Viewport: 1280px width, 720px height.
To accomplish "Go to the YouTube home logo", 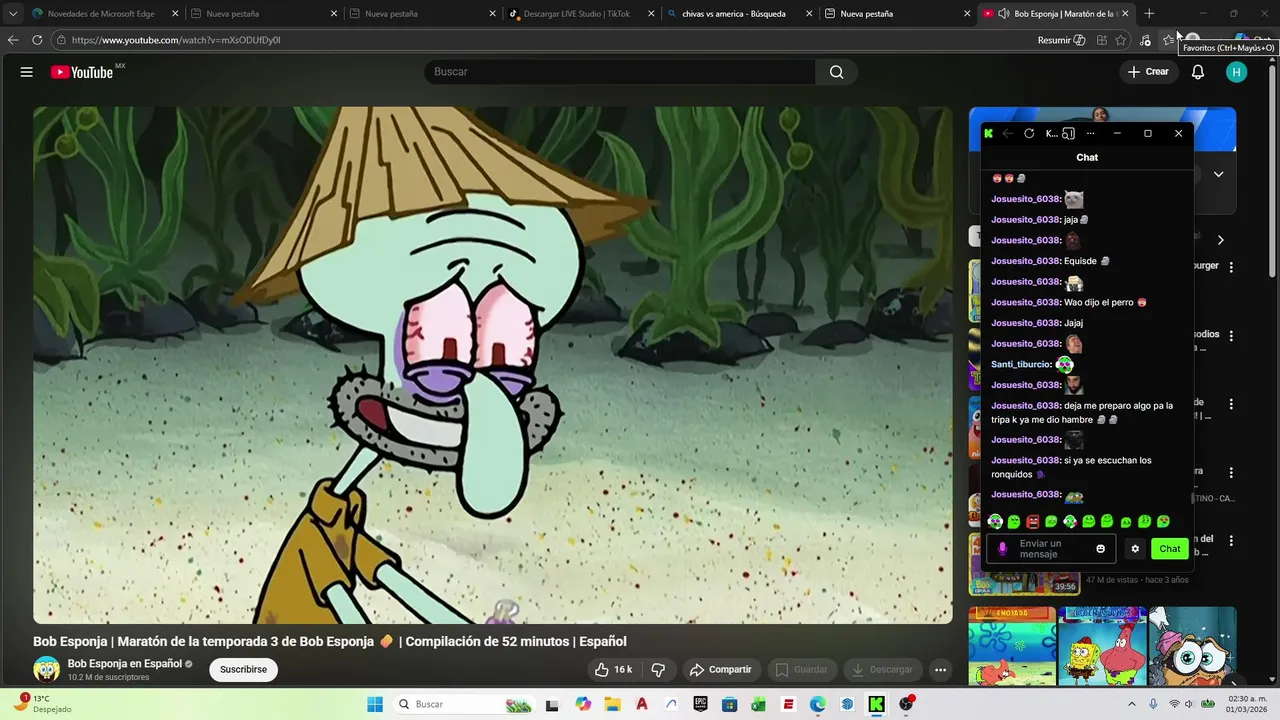I will [82, 72].
